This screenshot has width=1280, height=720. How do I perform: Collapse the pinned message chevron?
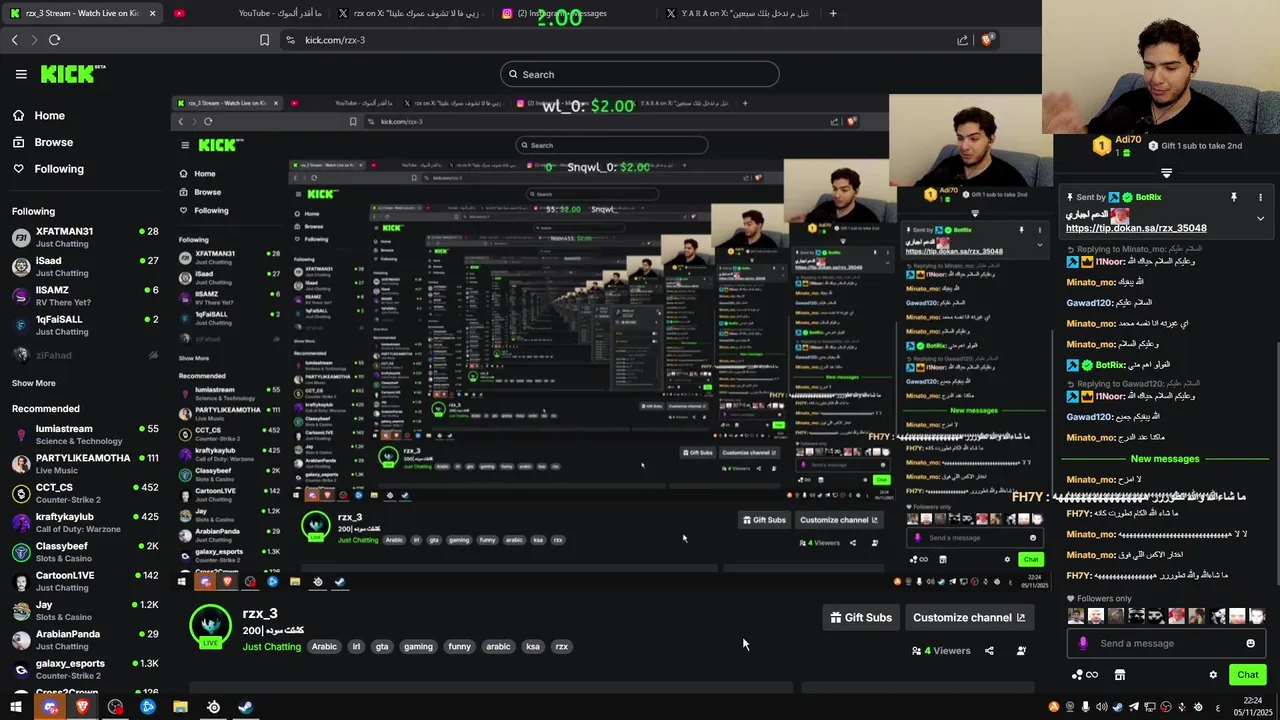click(x=1260, y=219)
